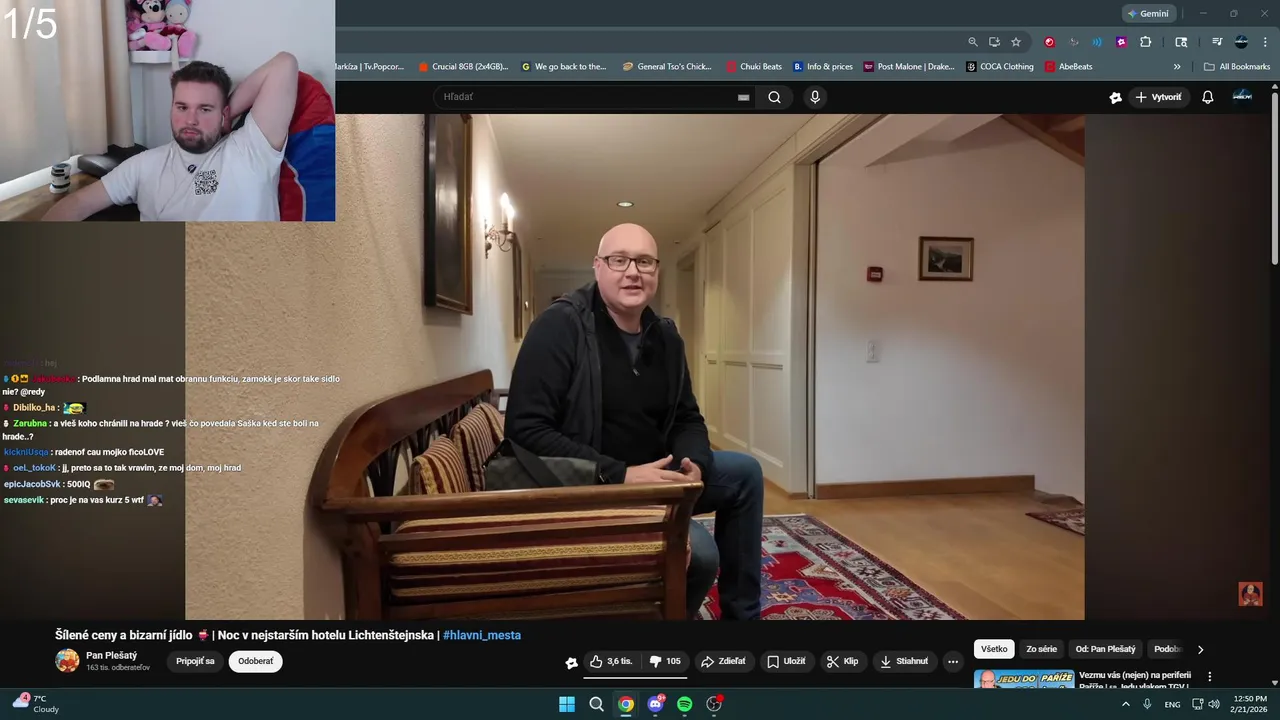Open Pan Plešatý channel avatar
1280x720 pixels.
pyautogui.click(x=67, y=660)
